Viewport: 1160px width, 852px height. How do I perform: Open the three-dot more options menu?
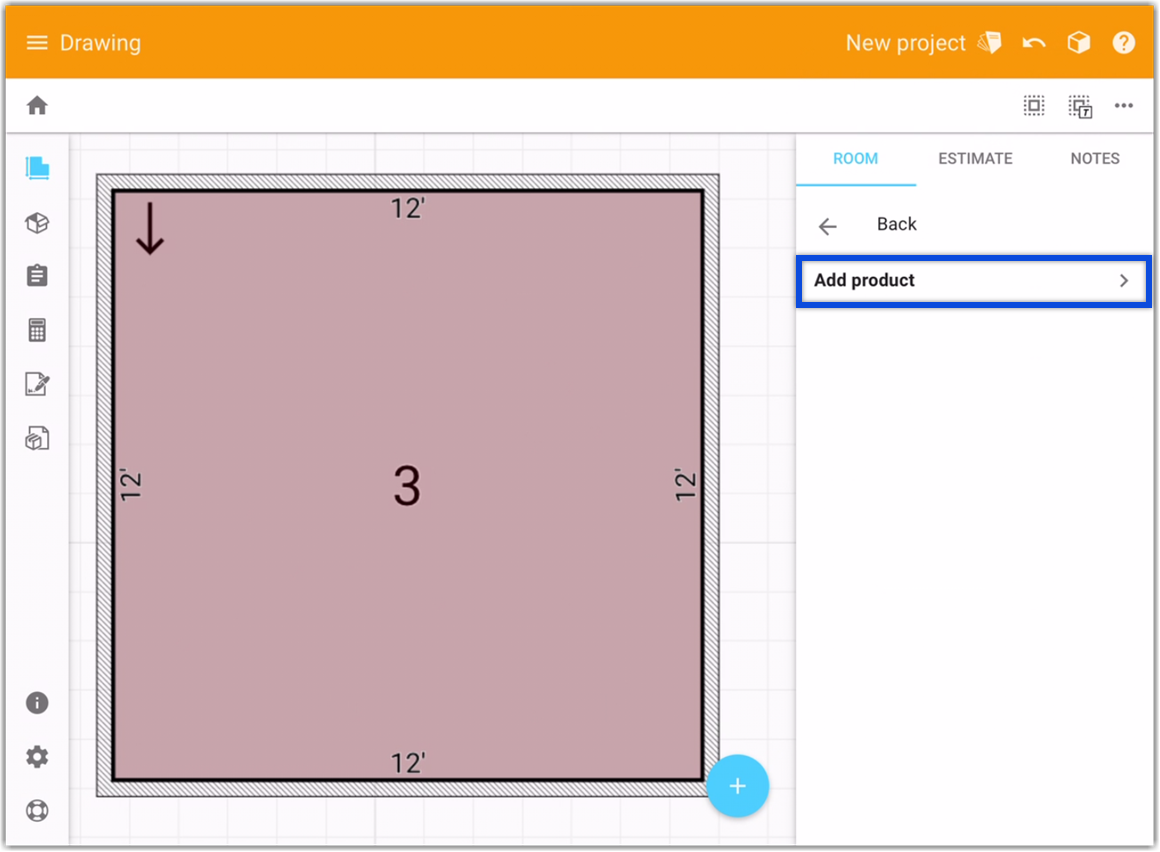point(1124,106)
